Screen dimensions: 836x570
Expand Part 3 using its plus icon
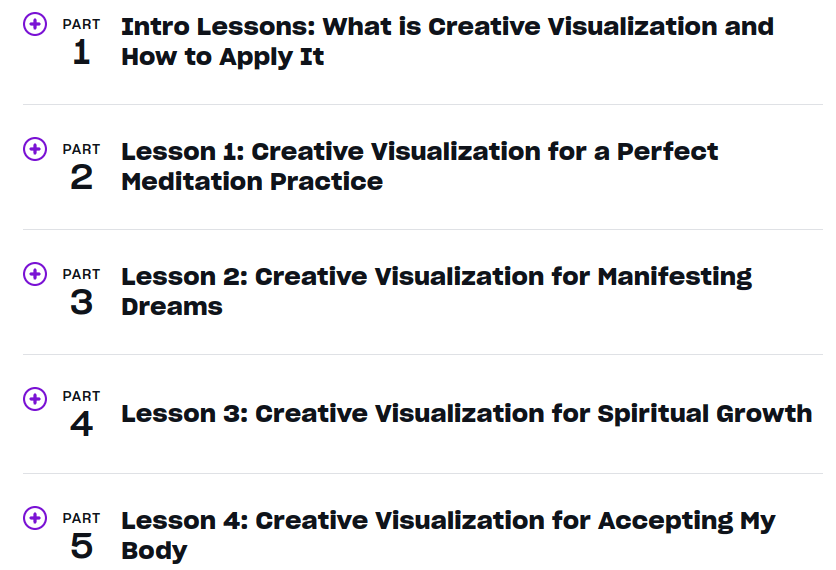coord(35,274)
